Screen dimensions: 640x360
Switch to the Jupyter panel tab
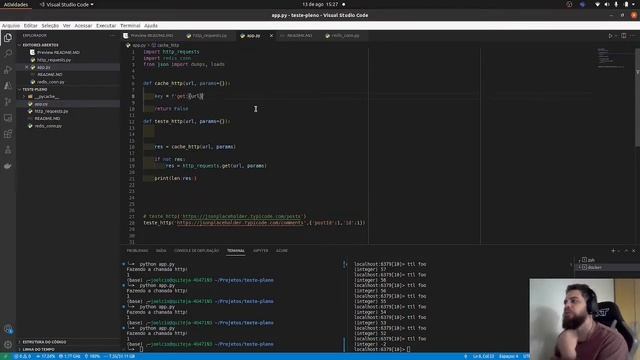coord(260,251)
